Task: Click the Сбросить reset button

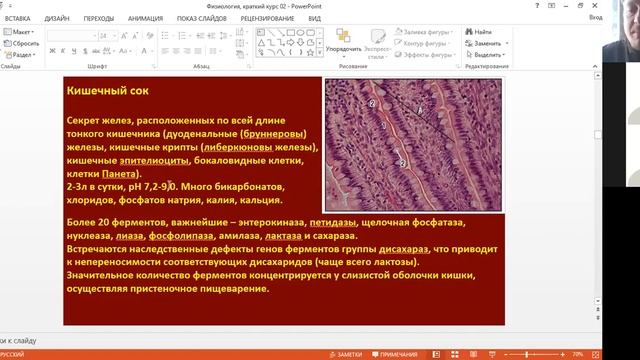Action: pos(21,43)
